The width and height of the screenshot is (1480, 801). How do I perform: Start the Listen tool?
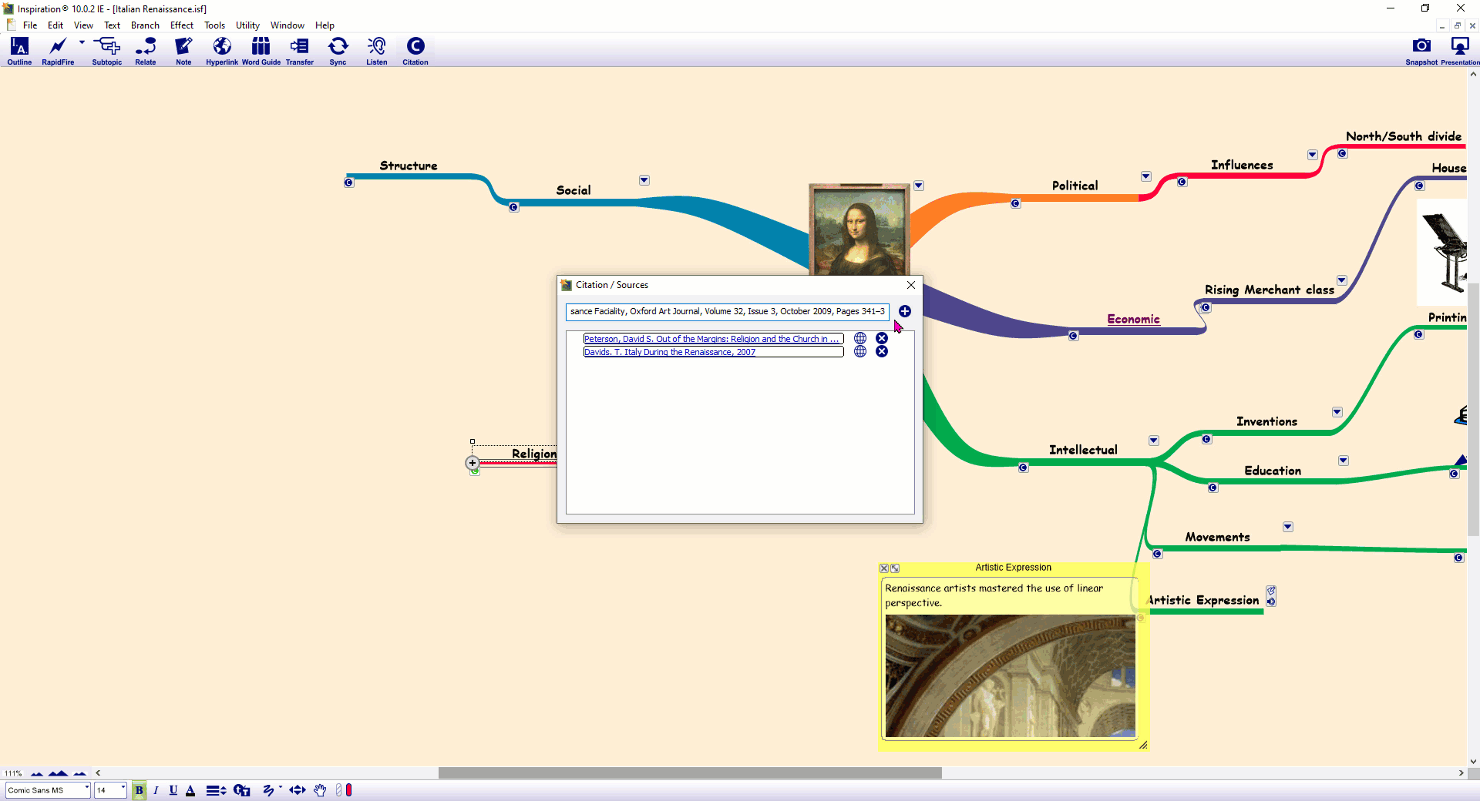pos(377,51)
